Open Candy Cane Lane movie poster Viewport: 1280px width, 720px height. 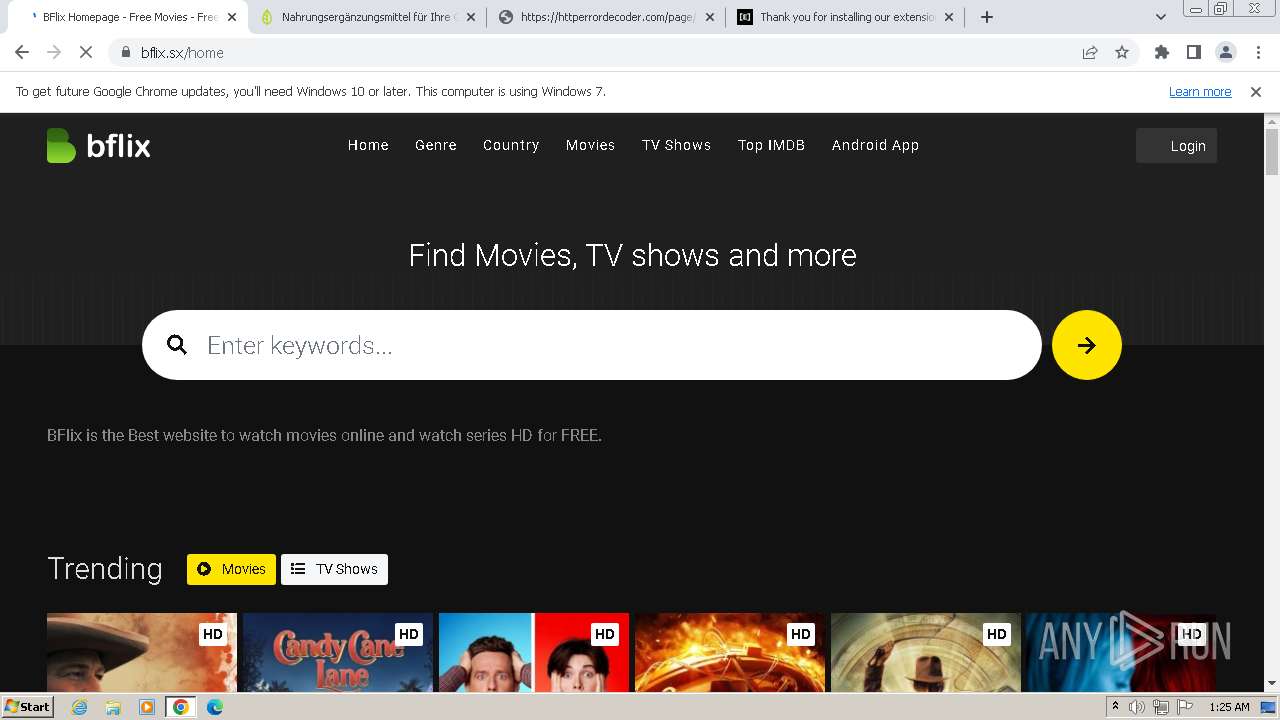tap(338, 652)
